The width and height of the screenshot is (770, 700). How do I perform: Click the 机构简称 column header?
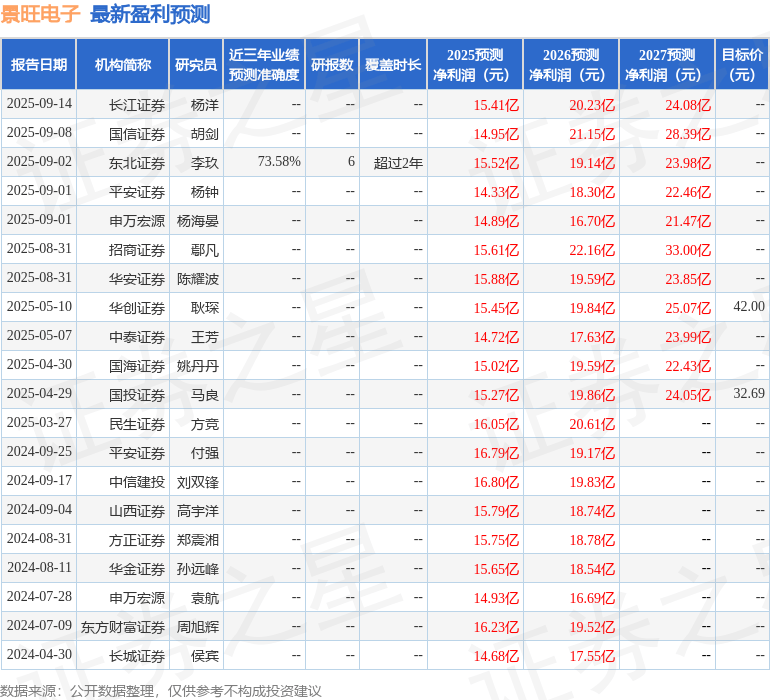[x=123, y=65]
